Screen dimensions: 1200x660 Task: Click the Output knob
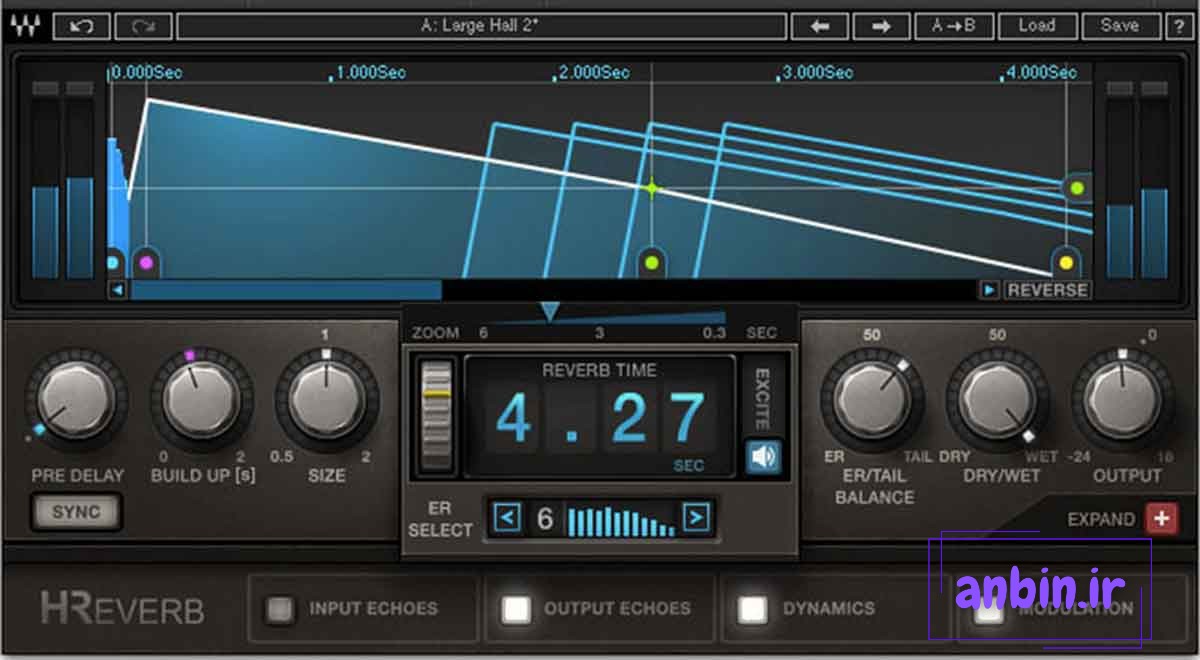tap(1122, 398)
